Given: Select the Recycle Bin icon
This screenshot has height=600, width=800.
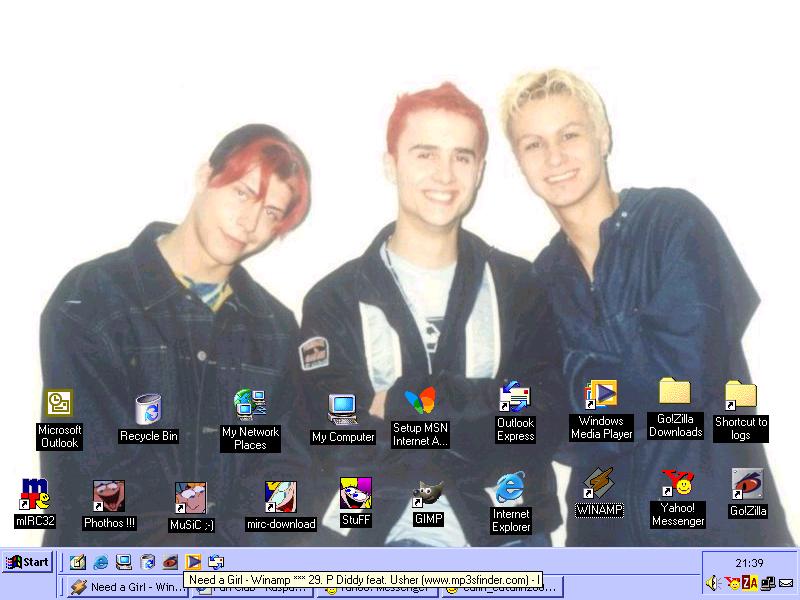Looking at the screenshot, I should pos(148,409).
